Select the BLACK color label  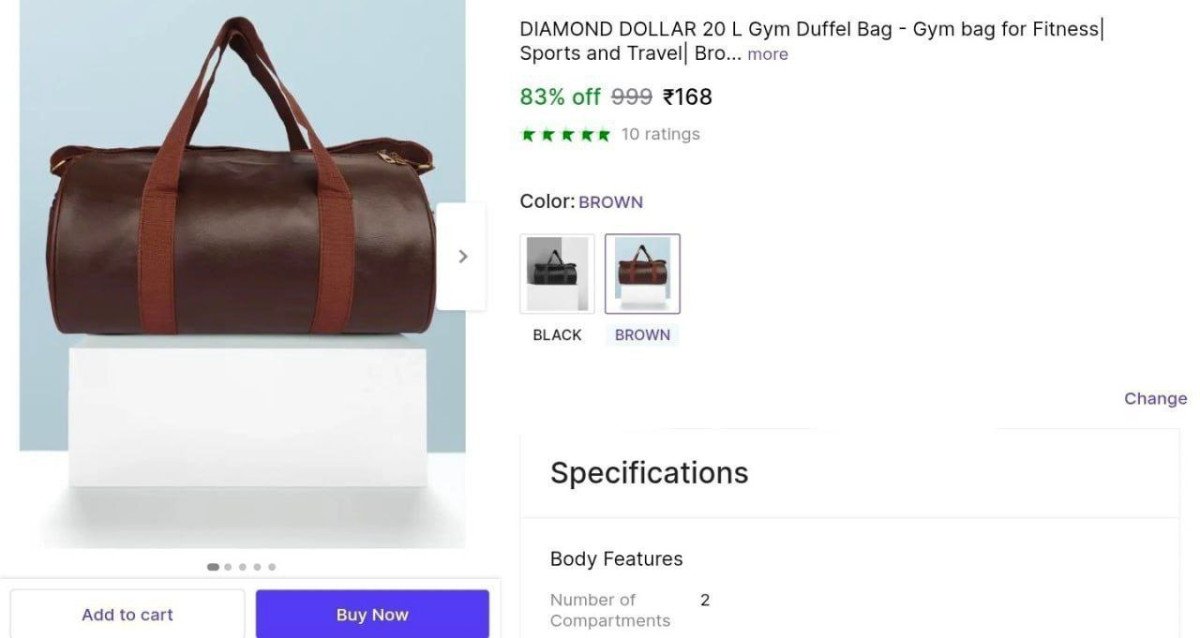pyautogui.click(x=557, y=335)
